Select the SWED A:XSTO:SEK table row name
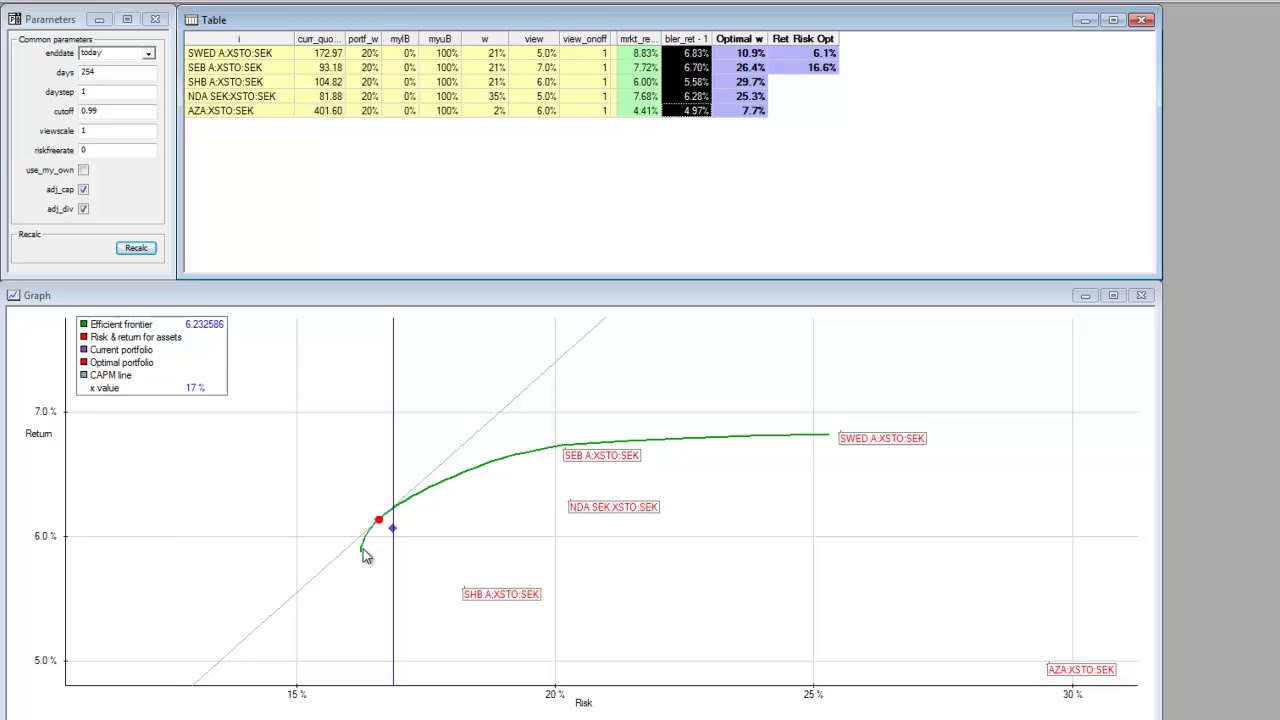The image size is (1280, 720). click(x=230, y=53)
